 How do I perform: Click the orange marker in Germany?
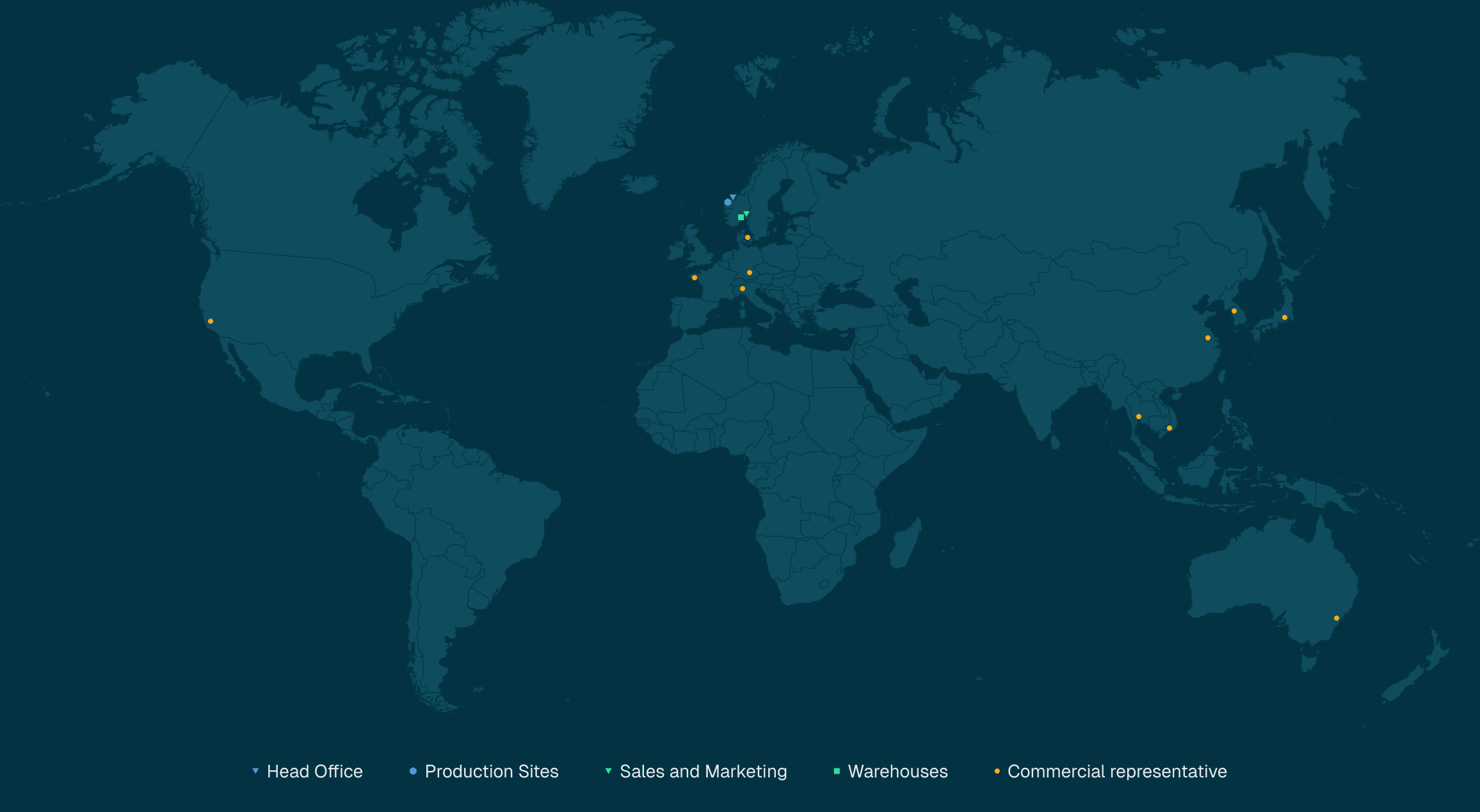[x=750, y=273]
